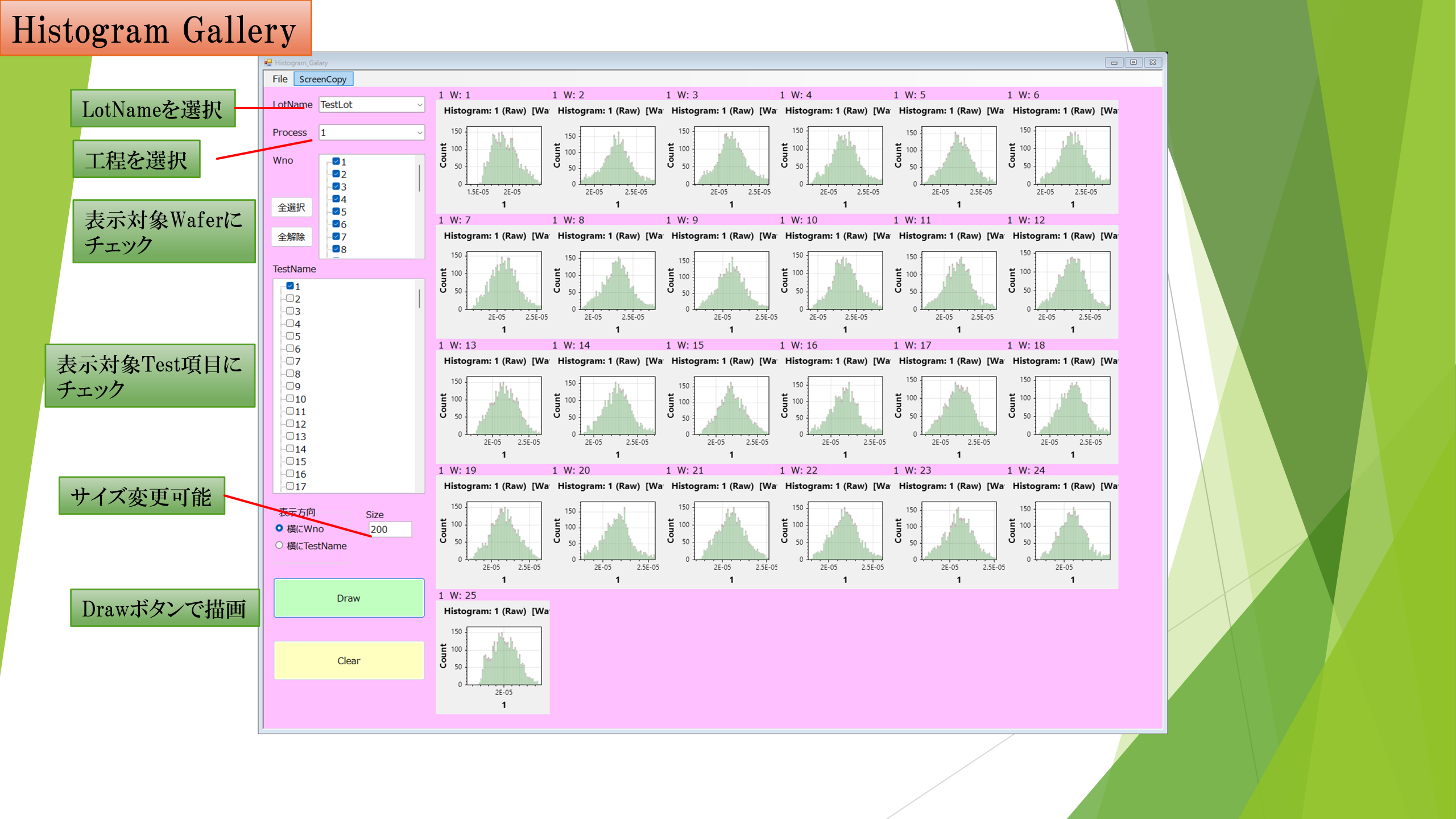Screen dimensions: 1456x819
Task: Uncheck Wno 3 checkbox
Action: [336, 187]
